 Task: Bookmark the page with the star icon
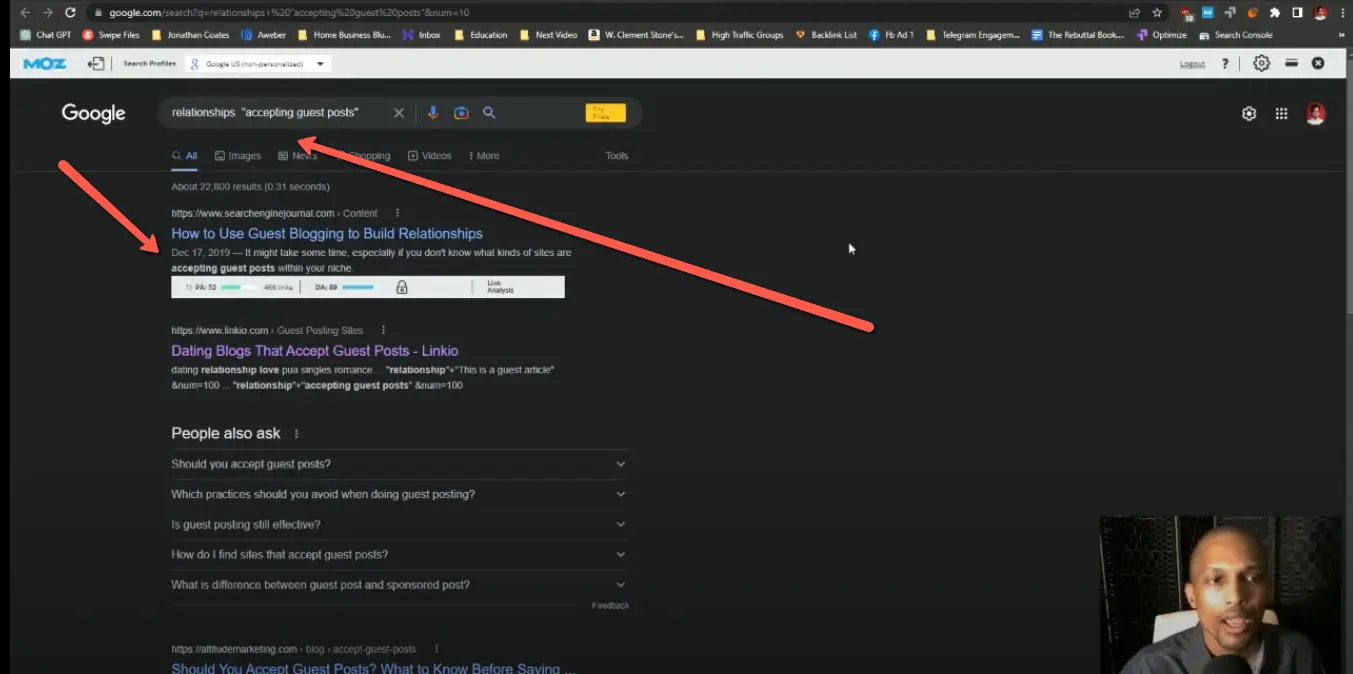pos(1155,12)
